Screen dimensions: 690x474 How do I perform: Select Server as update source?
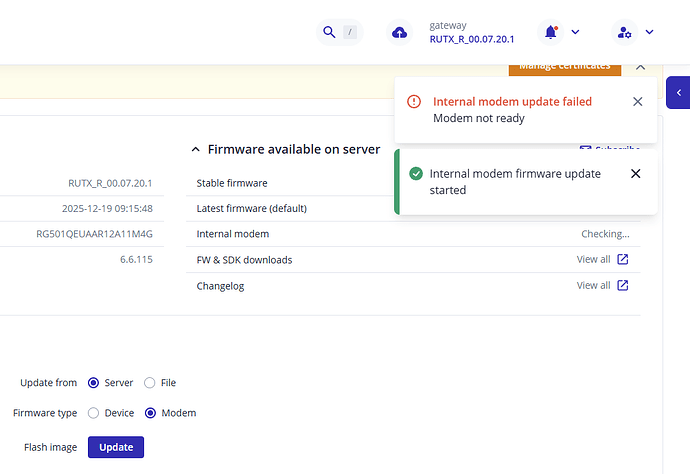point(94,383)
